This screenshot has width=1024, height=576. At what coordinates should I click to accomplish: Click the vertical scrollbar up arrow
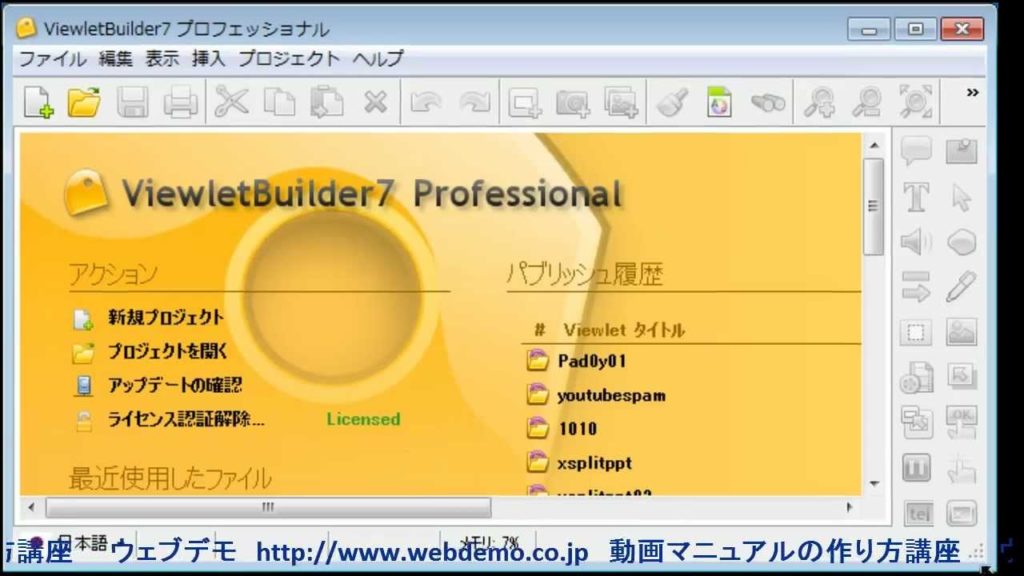(874, 146)
